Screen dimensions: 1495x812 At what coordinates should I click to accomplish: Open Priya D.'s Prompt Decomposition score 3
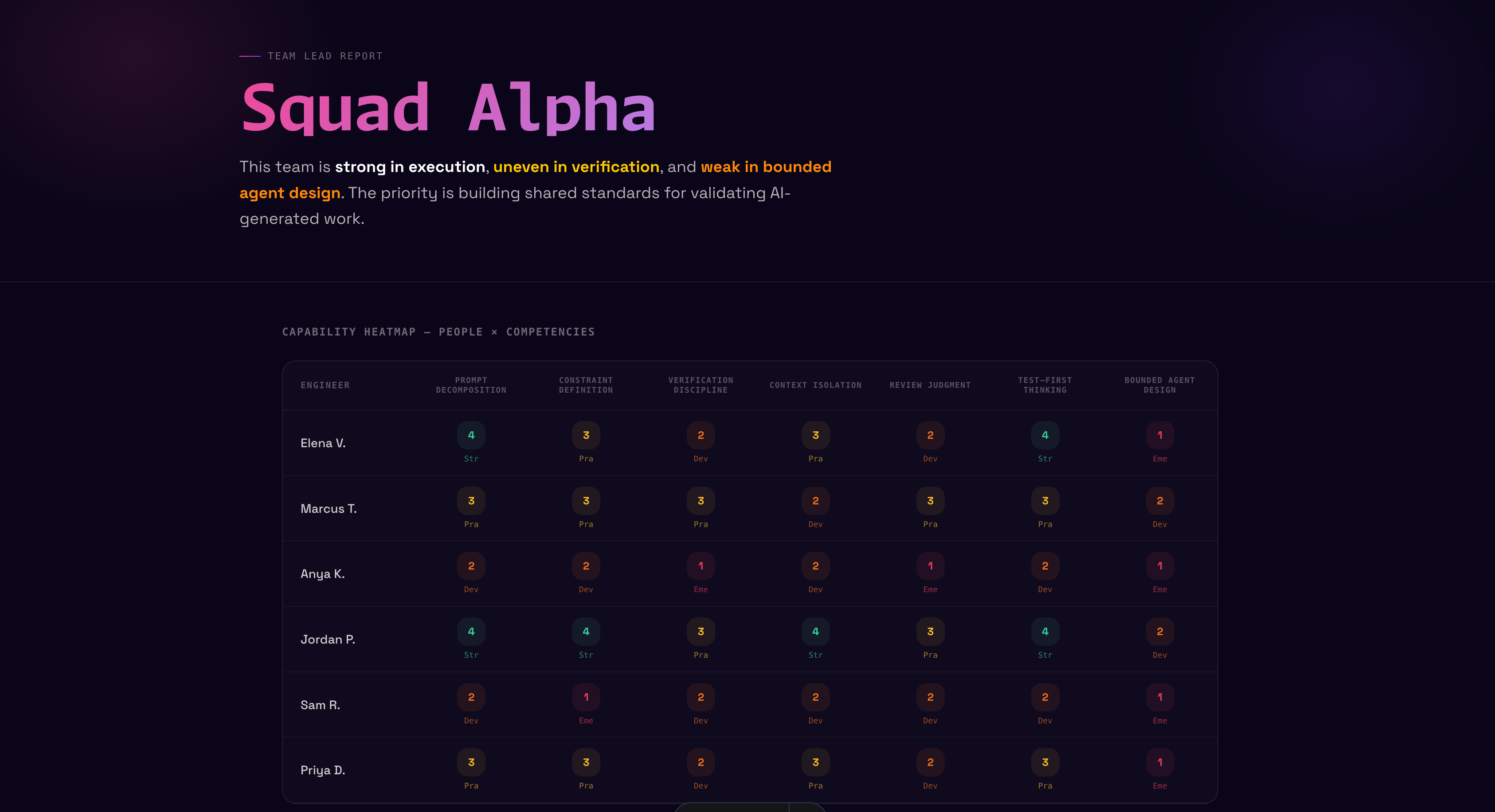471,762
